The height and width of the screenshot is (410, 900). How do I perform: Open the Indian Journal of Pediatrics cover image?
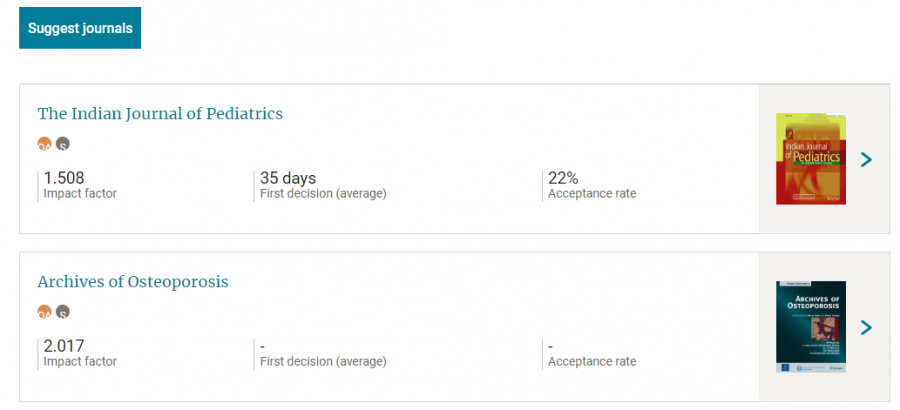[x=811, y=159]
